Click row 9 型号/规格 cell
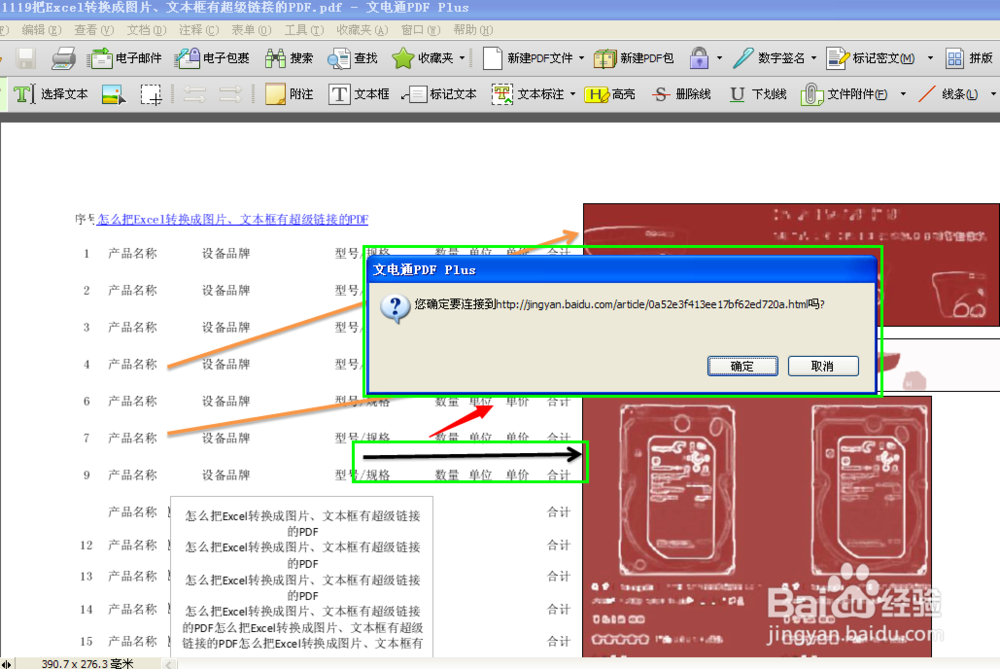The image size is (1000, 669). click(x=362, y=475)
